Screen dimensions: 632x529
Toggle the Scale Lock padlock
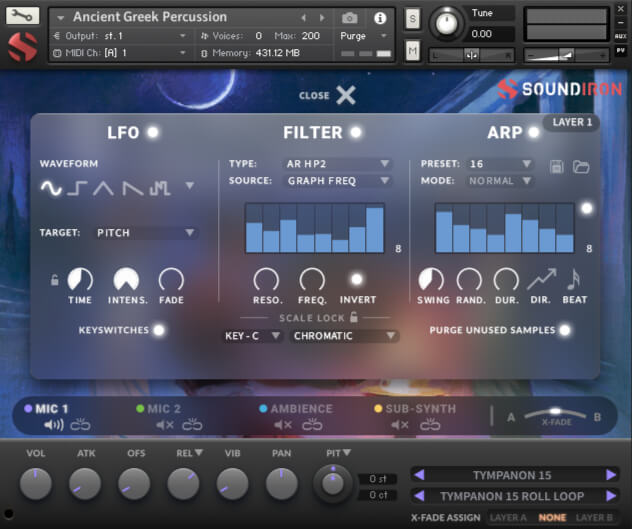(x=353, y=317)
